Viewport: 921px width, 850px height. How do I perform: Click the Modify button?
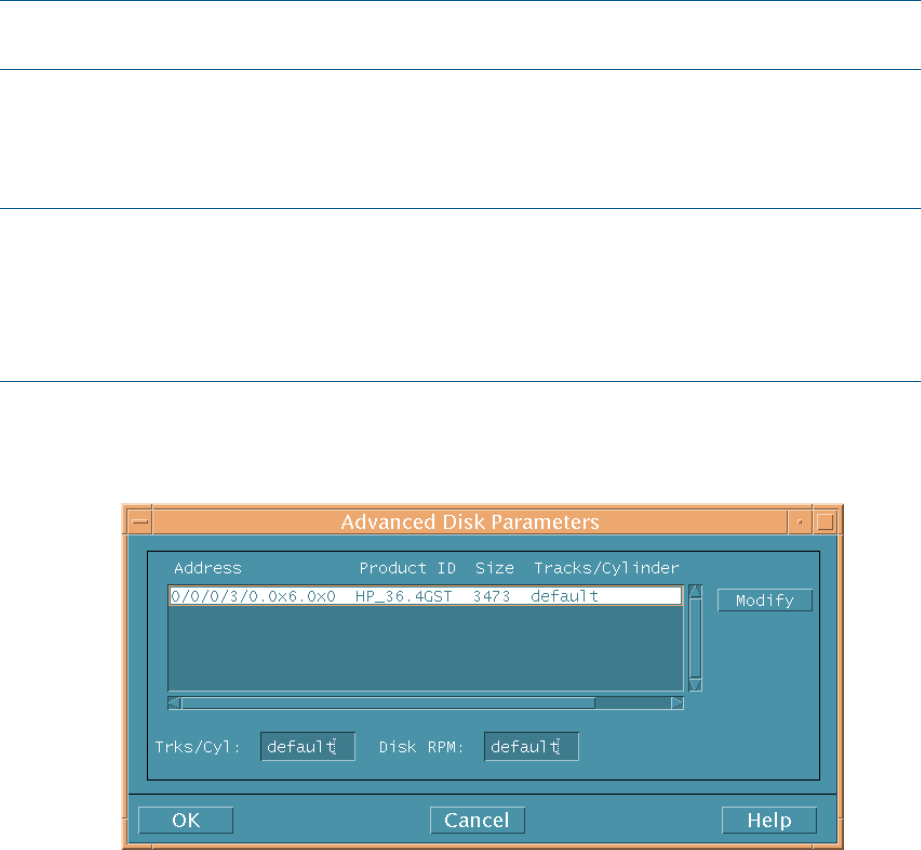click(x=765, y=600)
